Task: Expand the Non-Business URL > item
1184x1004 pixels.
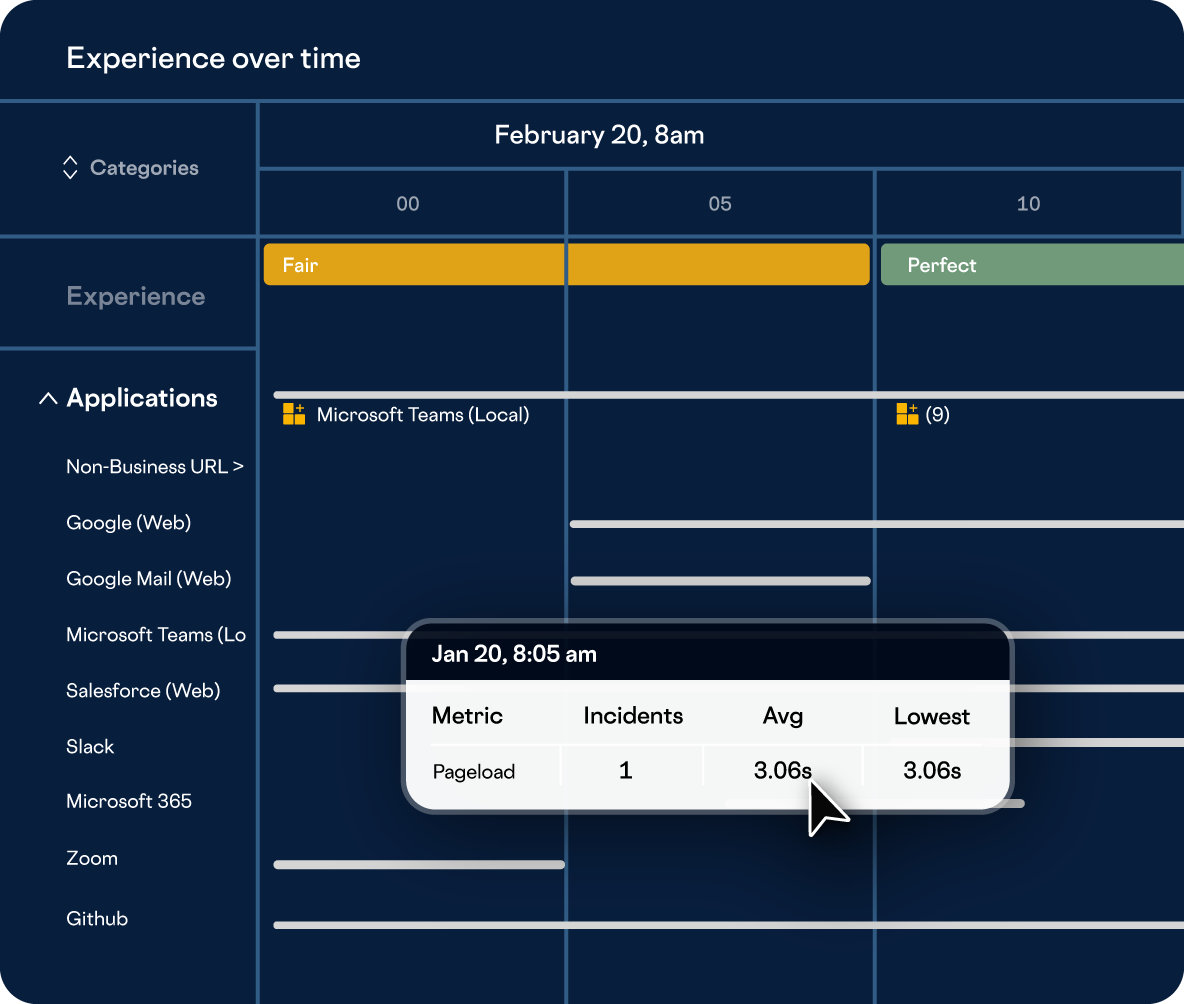Action: [154, 467]
